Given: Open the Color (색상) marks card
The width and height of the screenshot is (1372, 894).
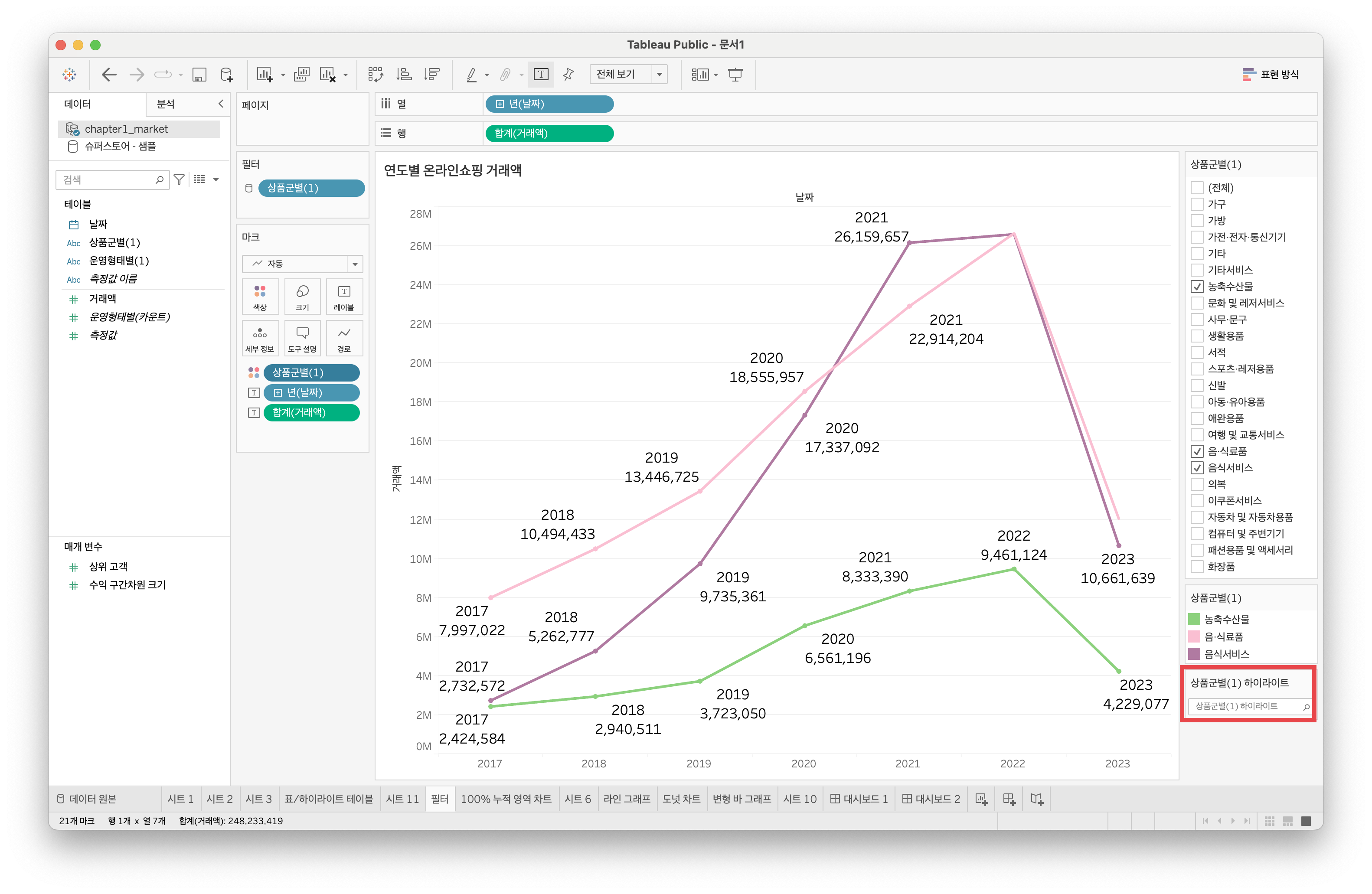Looking at the screenshot, I should (260, 296).
